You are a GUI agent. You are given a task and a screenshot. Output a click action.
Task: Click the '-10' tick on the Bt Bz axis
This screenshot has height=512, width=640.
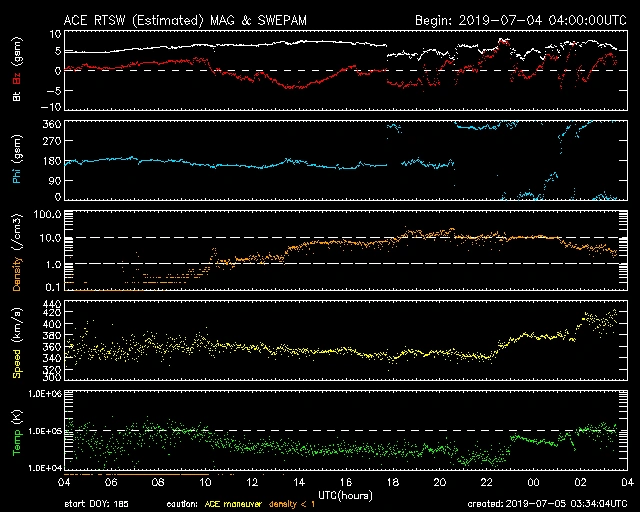point(51,107)
